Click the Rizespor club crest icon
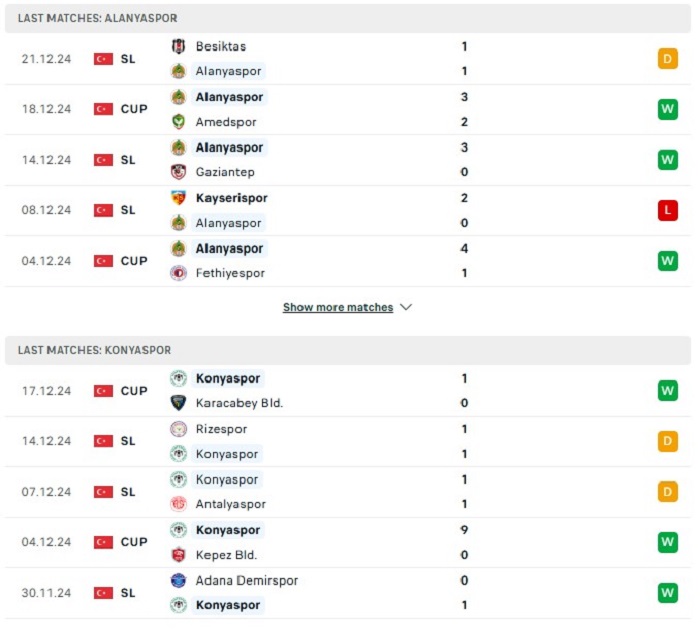This screenshot has height=631, width=700. point(179,429)
